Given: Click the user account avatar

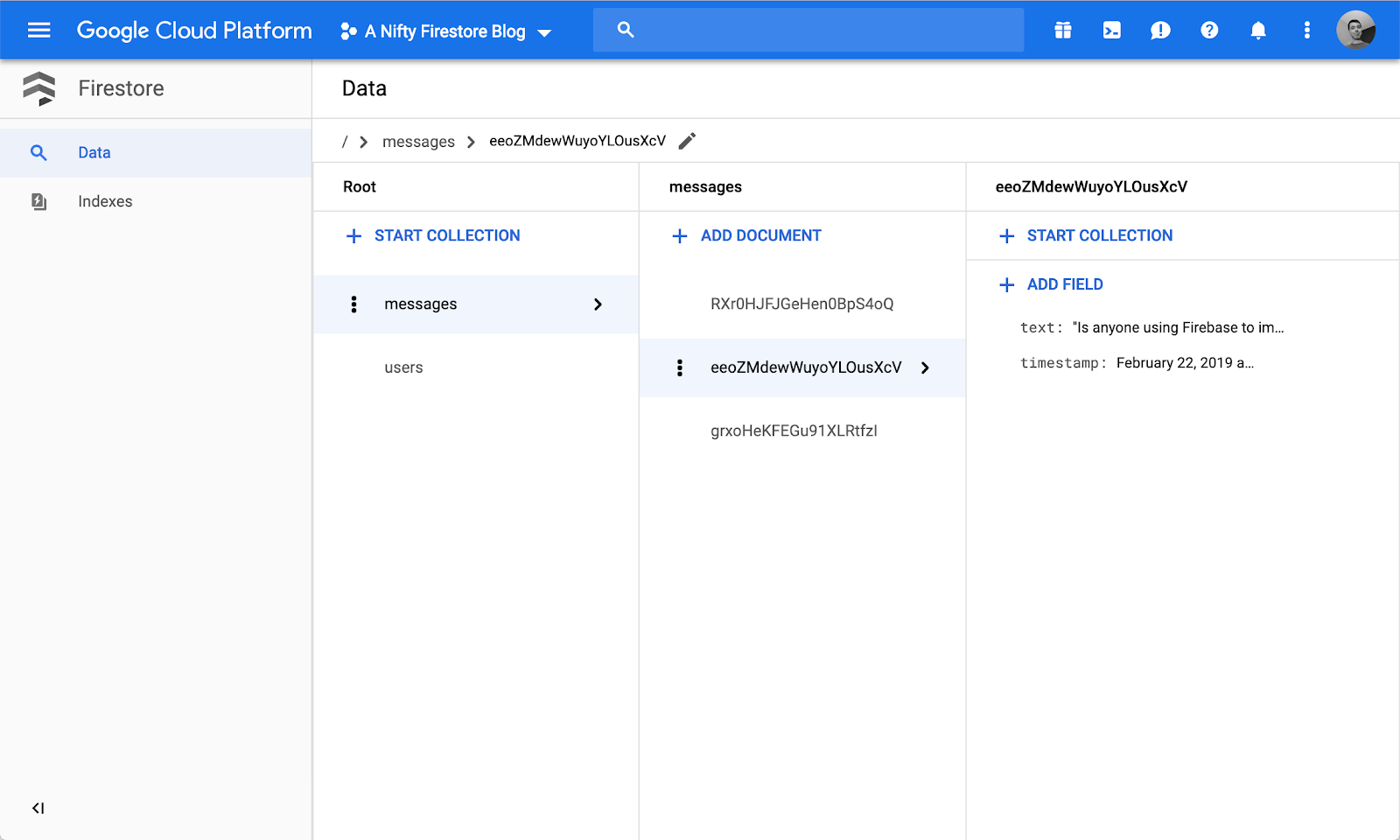Looking at the screenshot, I should (x=1355, y=30).
